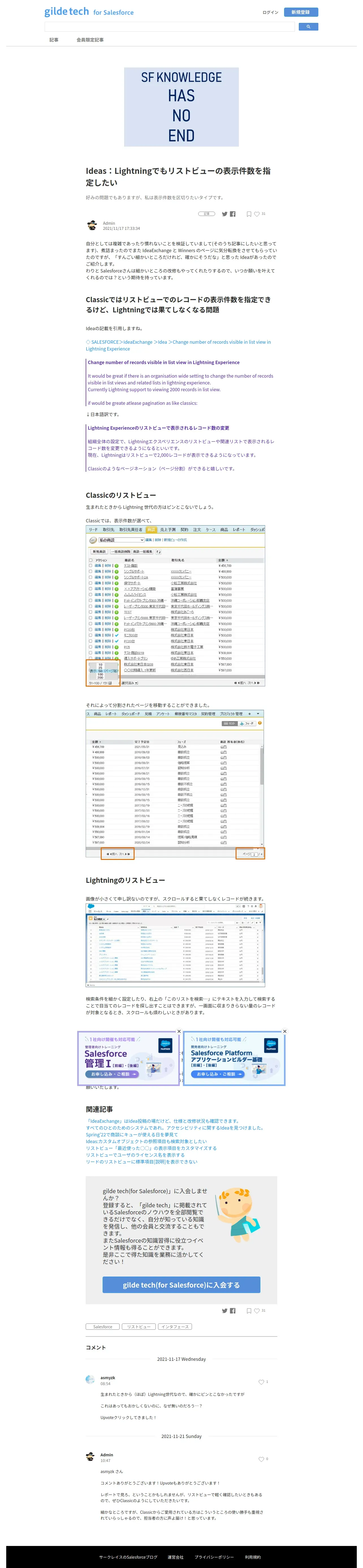Screen dimensions: 363x1568
Task: Like asmyzk's comment with heart icon
Action: [261, 1382]
